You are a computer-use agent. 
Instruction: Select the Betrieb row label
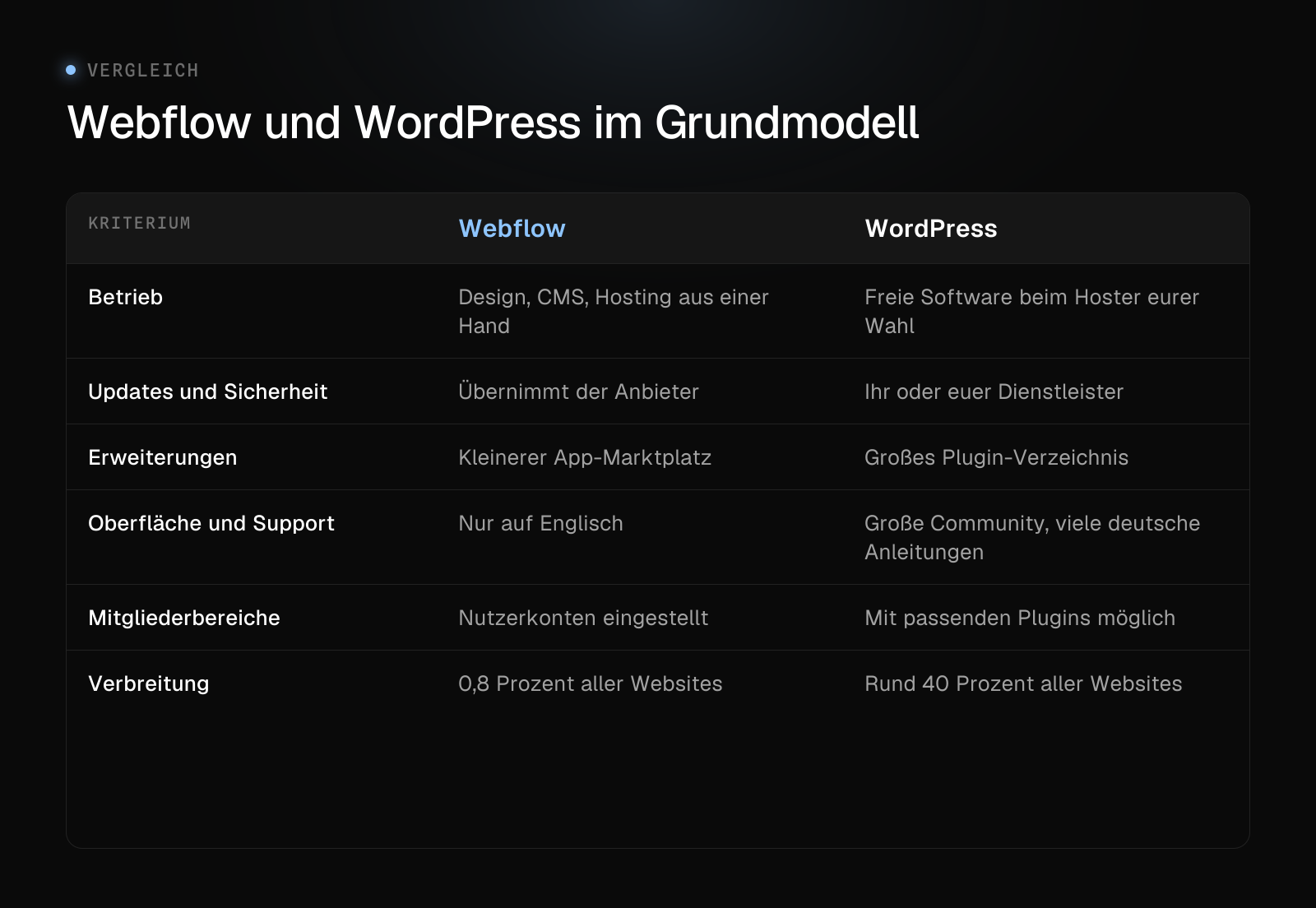(x=125, y=297)
